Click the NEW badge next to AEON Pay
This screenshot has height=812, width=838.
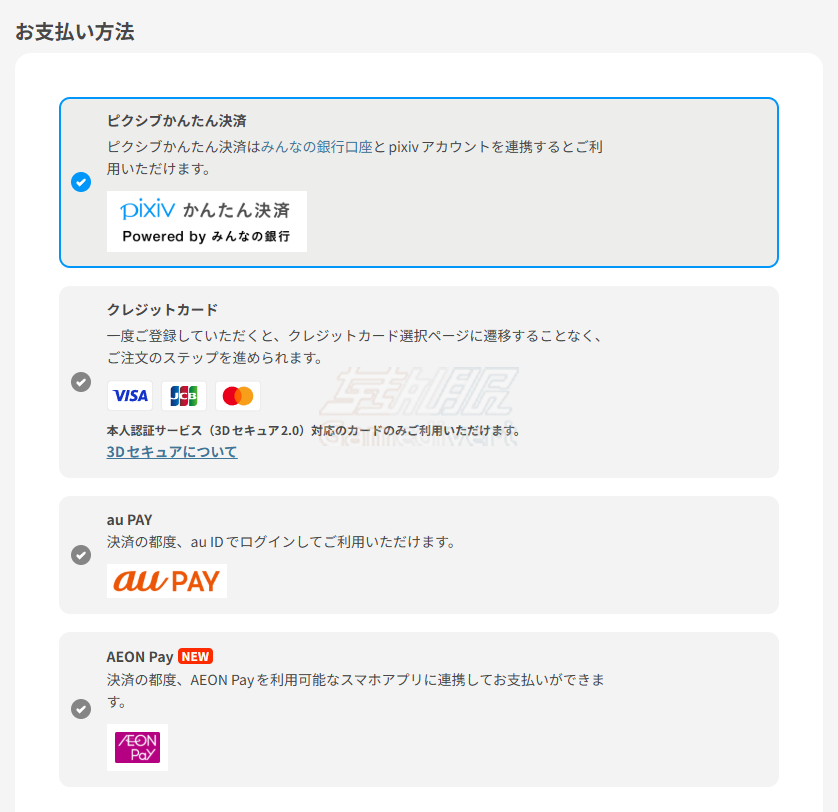click(194, 656)
